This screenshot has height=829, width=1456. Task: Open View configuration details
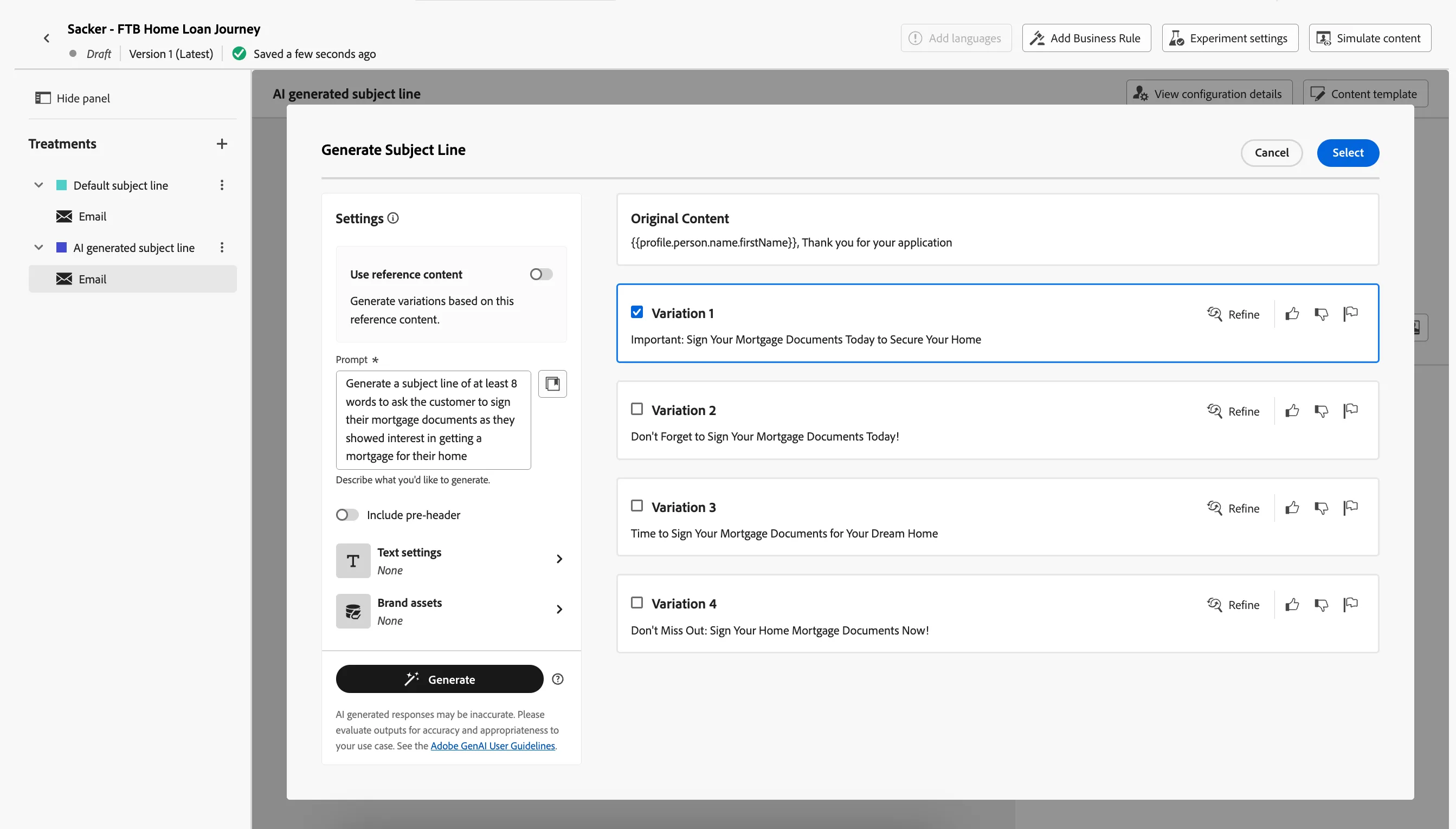point(1209,93)
